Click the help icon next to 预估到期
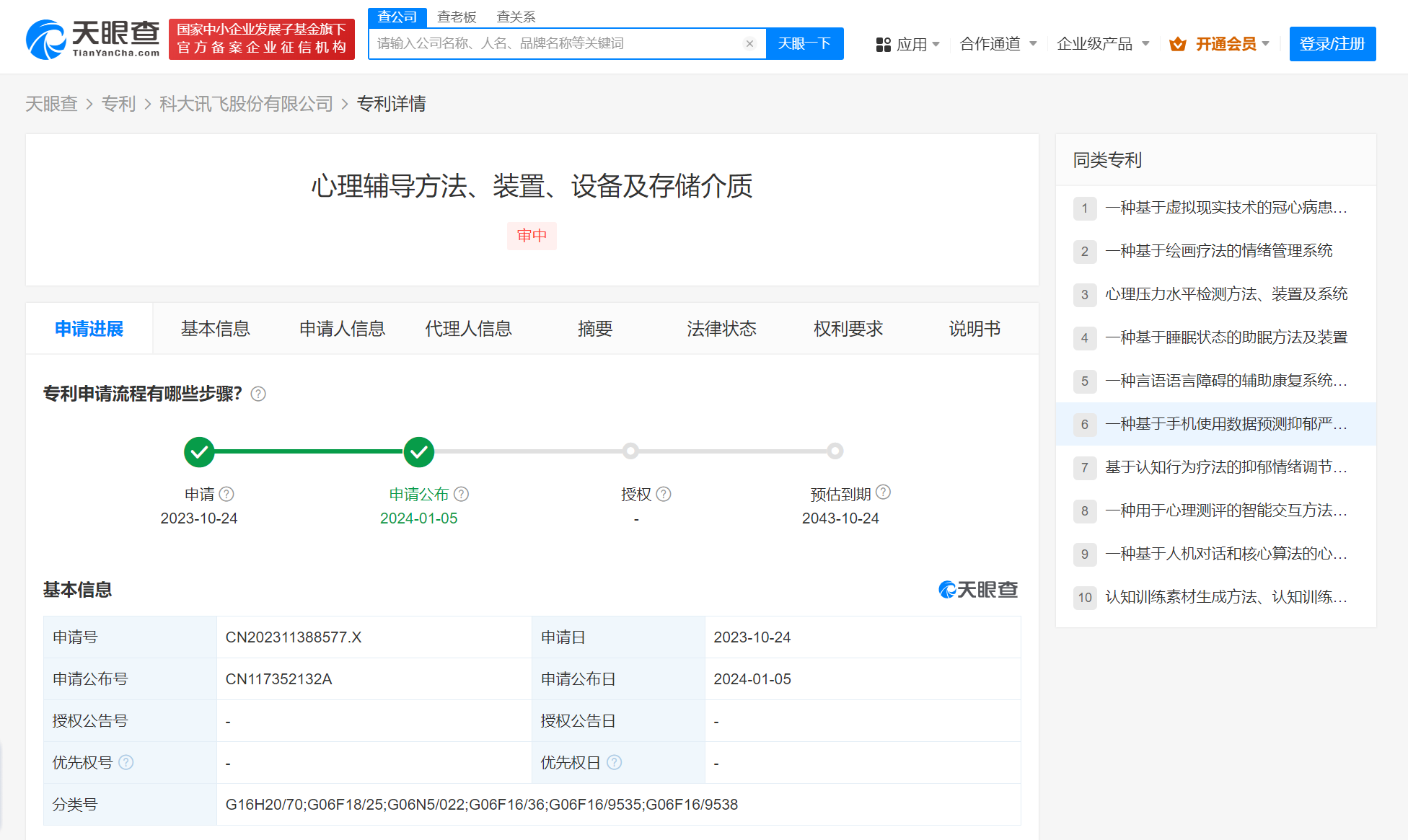The image size is (1408, 840). coord(883,492)
